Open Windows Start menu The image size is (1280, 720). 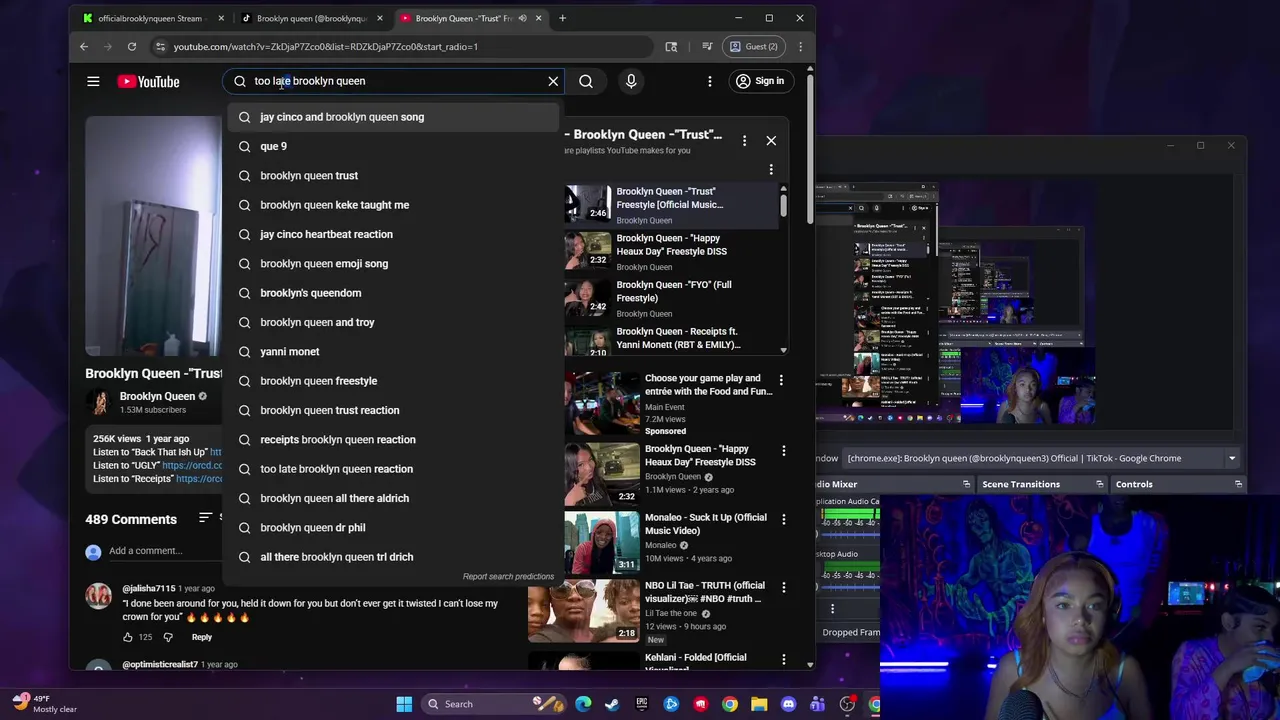point(404,704)
